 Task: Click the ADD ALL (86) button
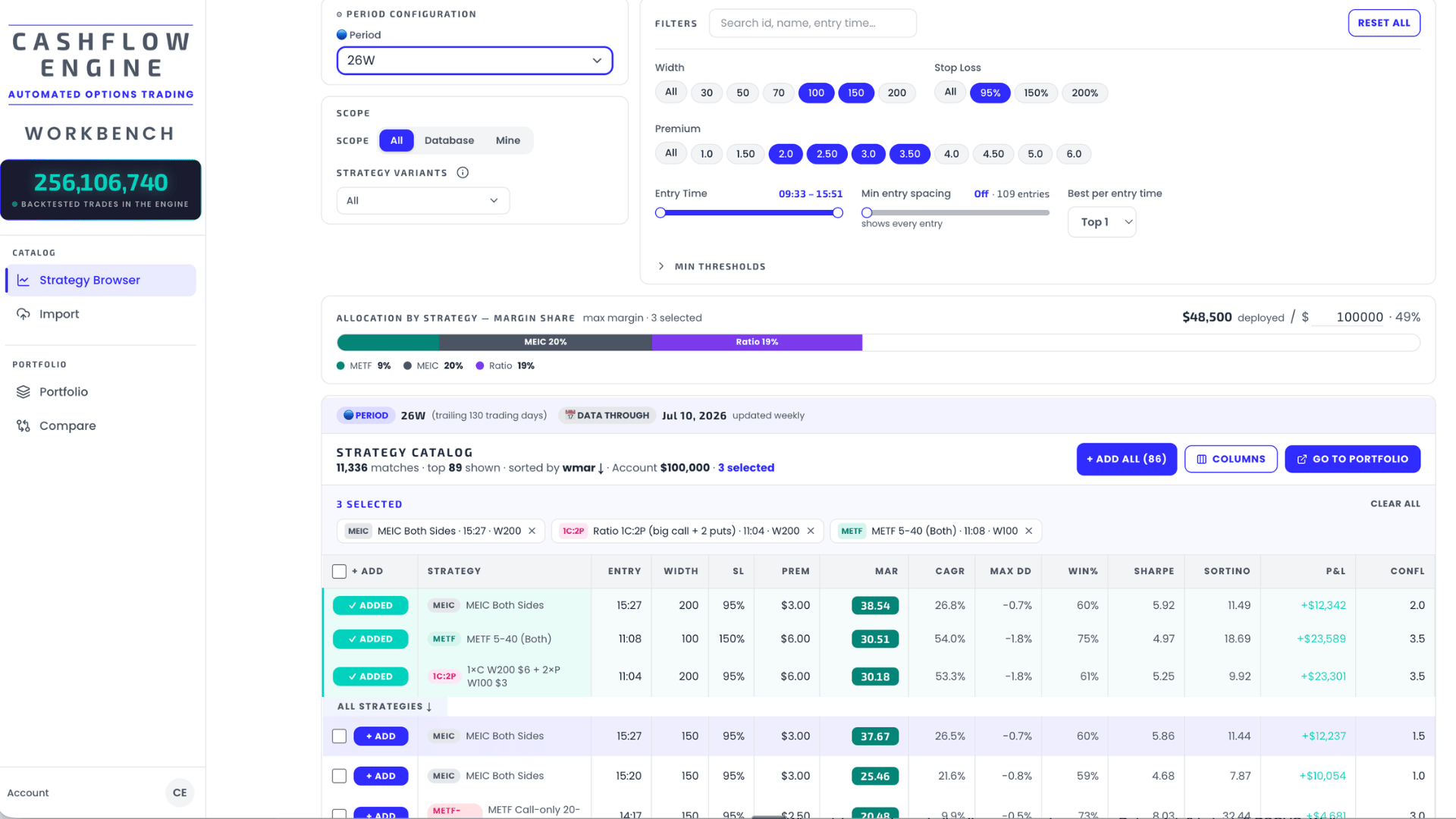tap(1126, 460)
